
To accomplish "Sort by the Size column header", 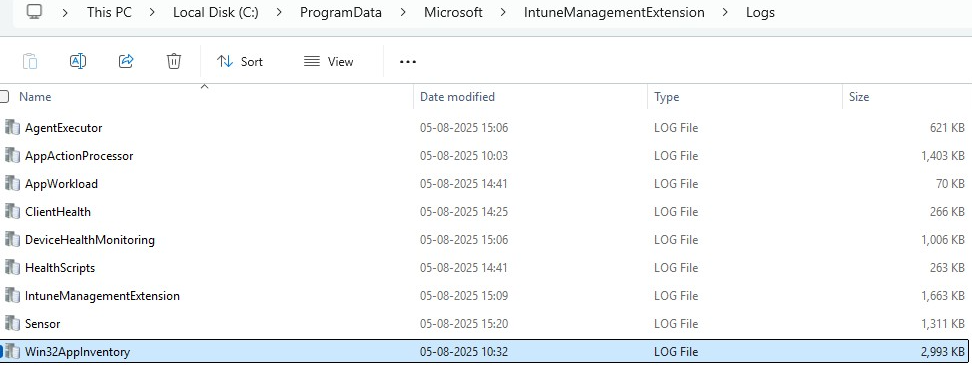I will 859,97.
